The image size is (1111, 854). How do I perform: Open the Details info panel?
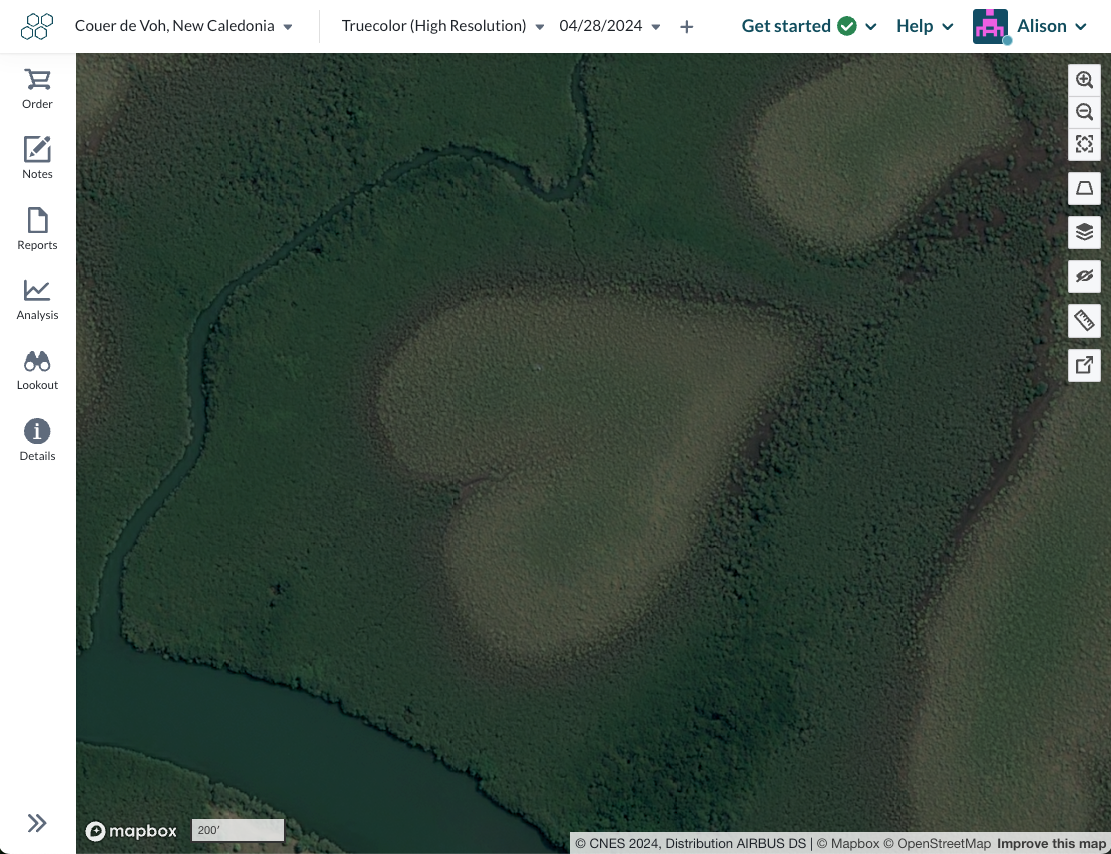click(37, 439)
